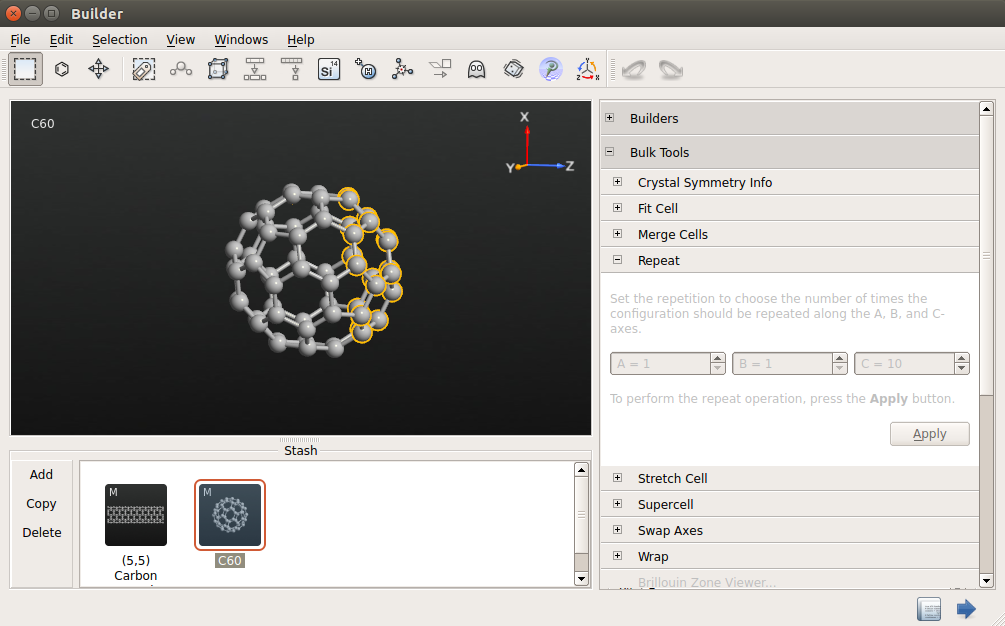Click the bar-to-single-block arrow icon
The image size is (1005, 626).
point(292,69)
